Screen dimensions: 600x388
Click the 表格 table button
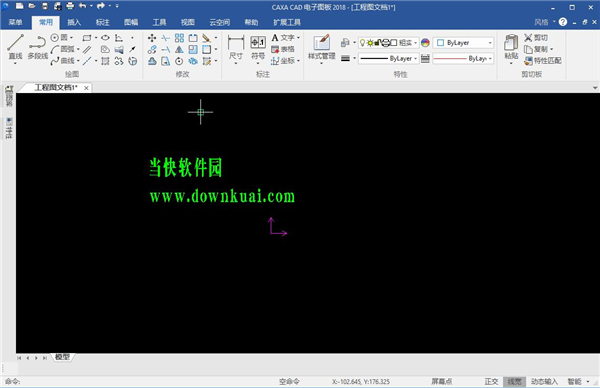[x=283, y=49]
